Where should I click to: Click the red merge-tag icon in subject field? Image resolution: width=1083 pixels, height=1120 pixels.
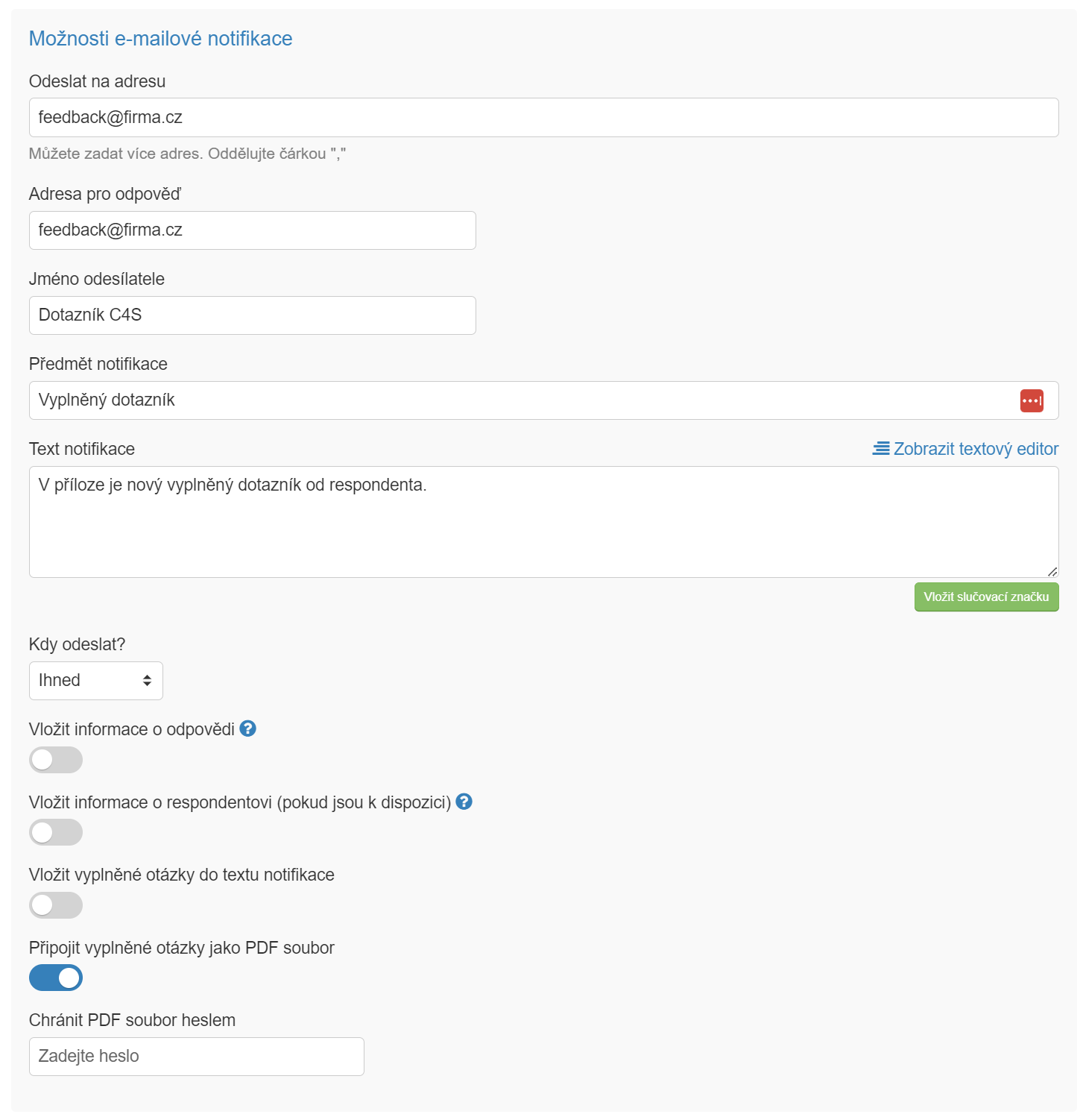pos(1032,400)
